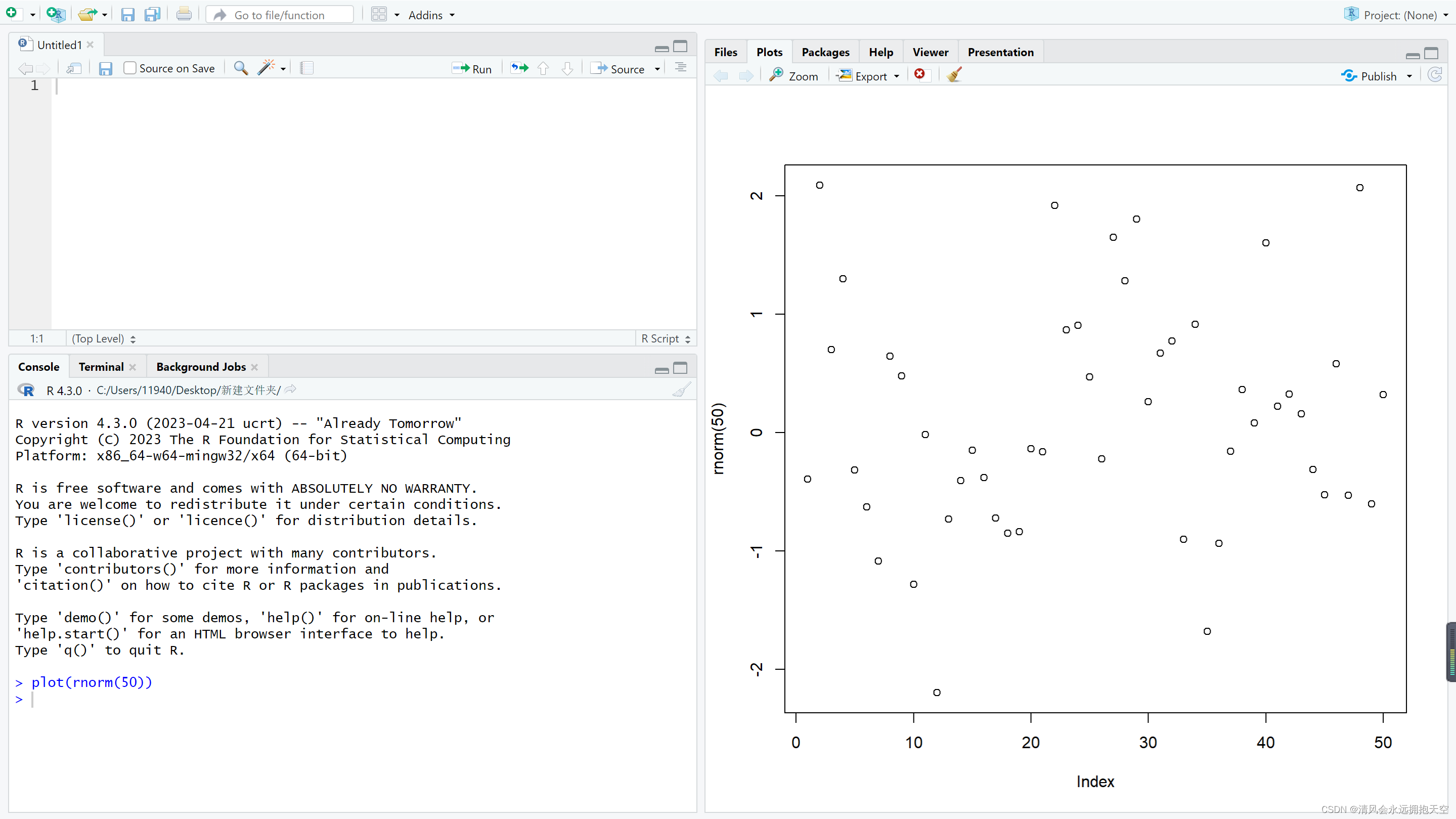Publish the current plot
Viewport: 1456px width, 819px height.
(1369, 76)
